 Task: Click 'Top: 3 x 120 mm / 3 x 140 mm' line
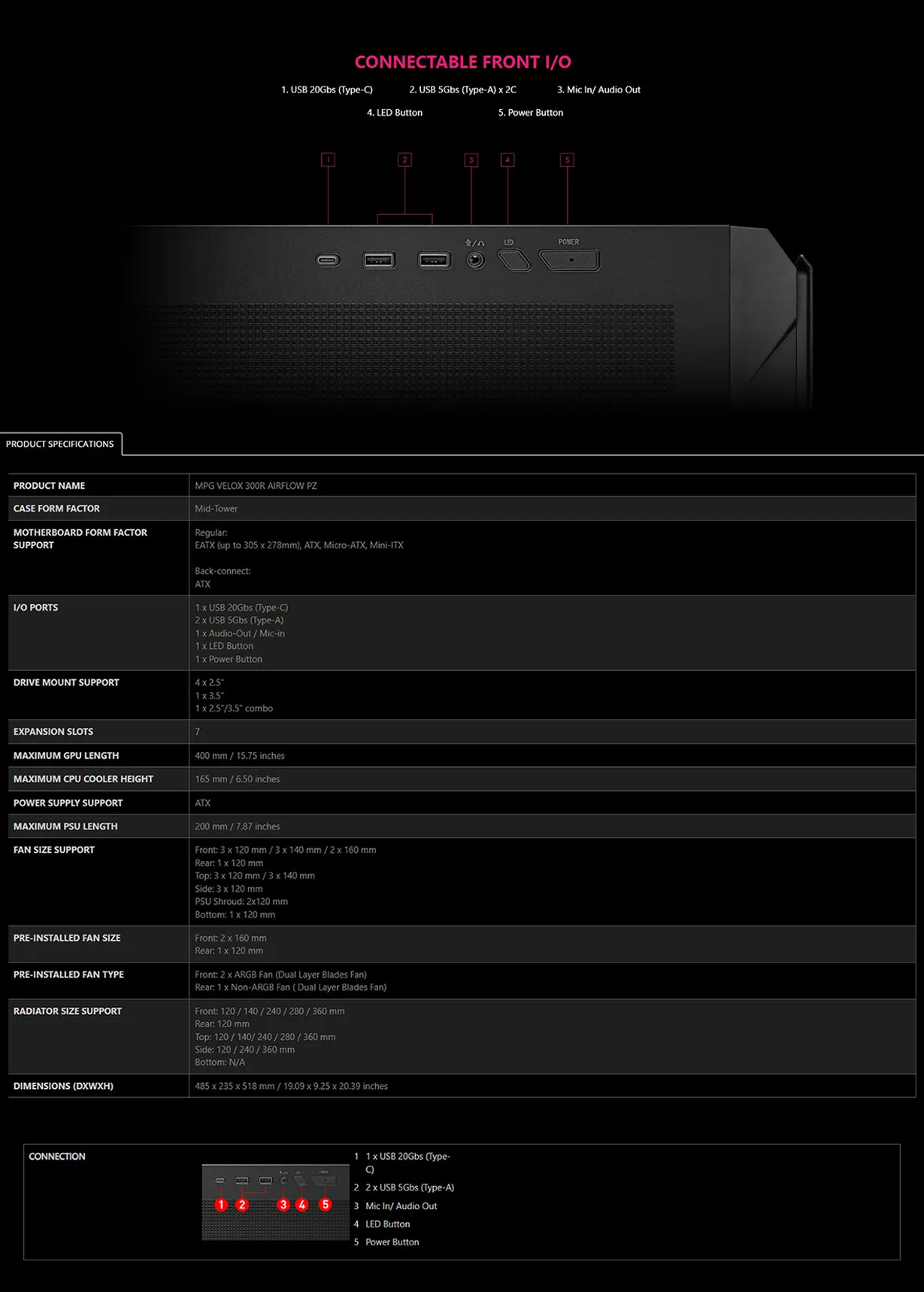click(255, 876)
